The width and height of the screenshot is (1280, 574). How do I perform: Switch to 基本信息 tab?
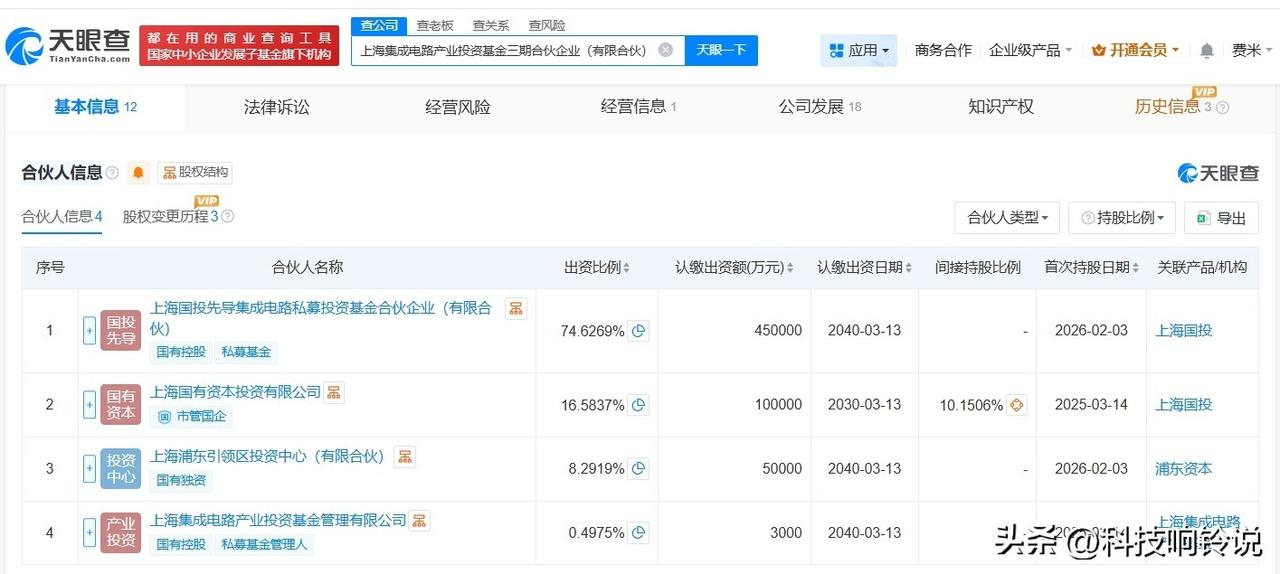pyautogui.click(x=95, y=107)
